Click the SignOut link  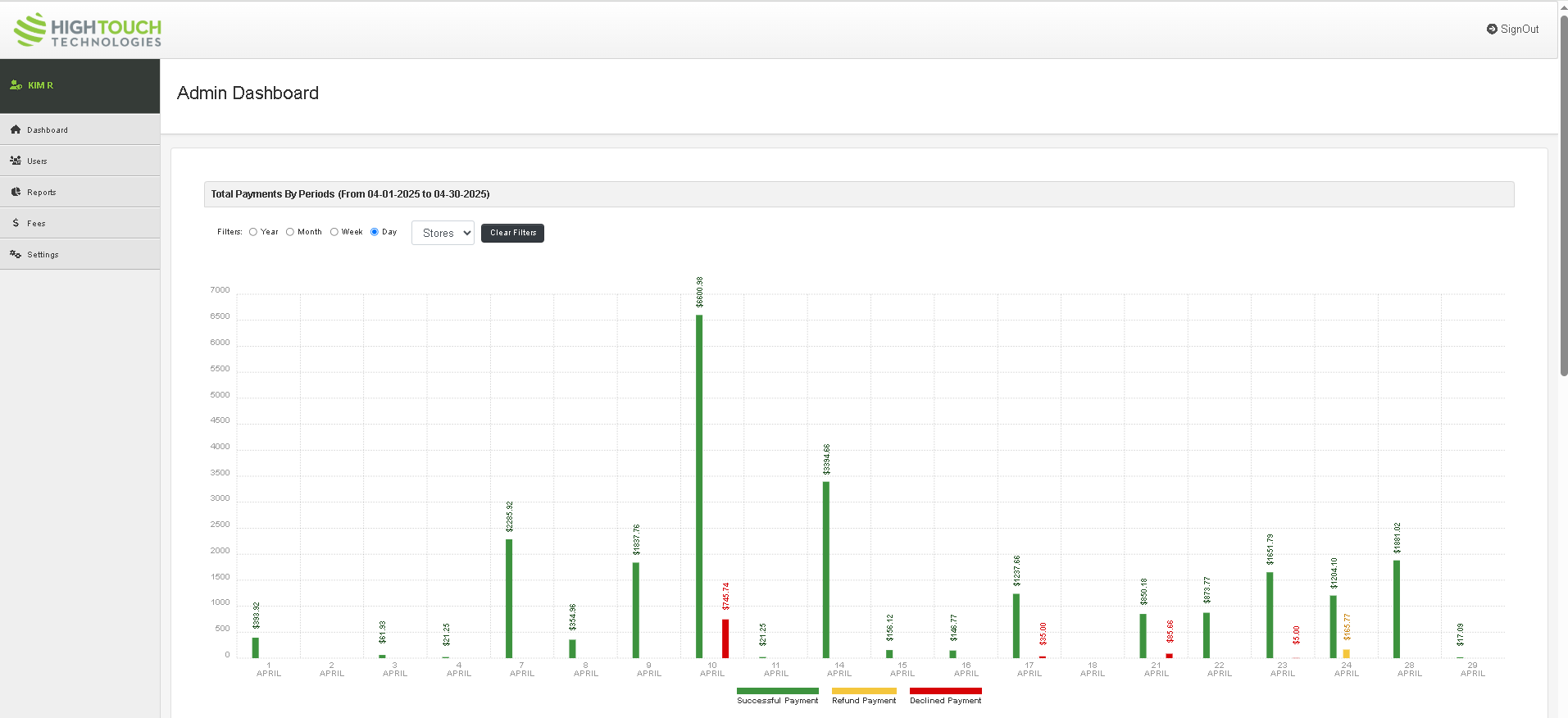click(x=1519, y=29)
